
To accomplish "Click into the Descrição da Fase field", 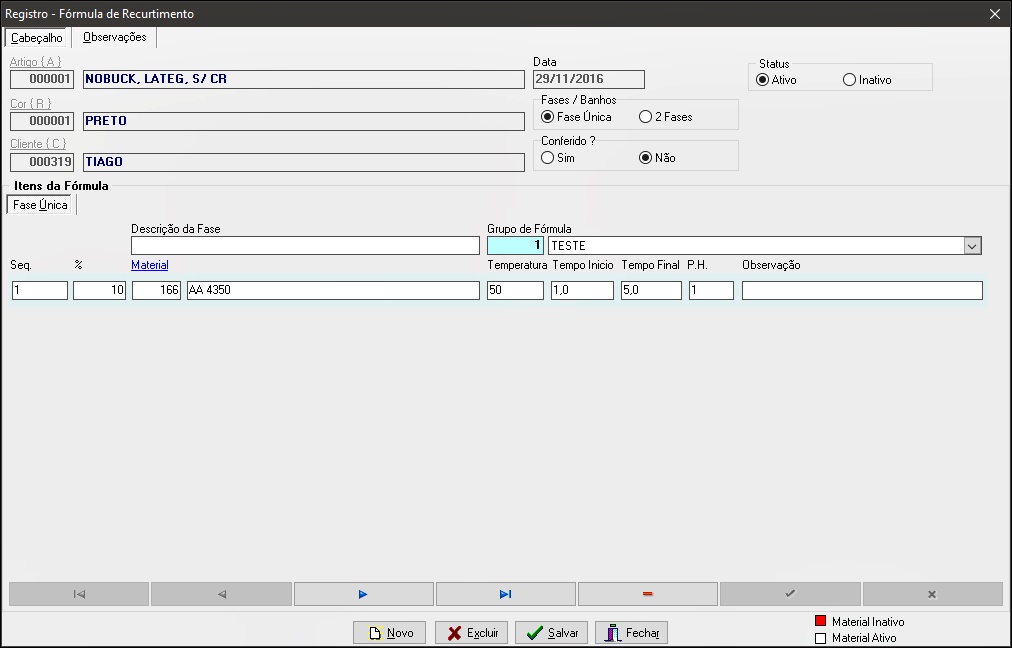I will [305, 246].
